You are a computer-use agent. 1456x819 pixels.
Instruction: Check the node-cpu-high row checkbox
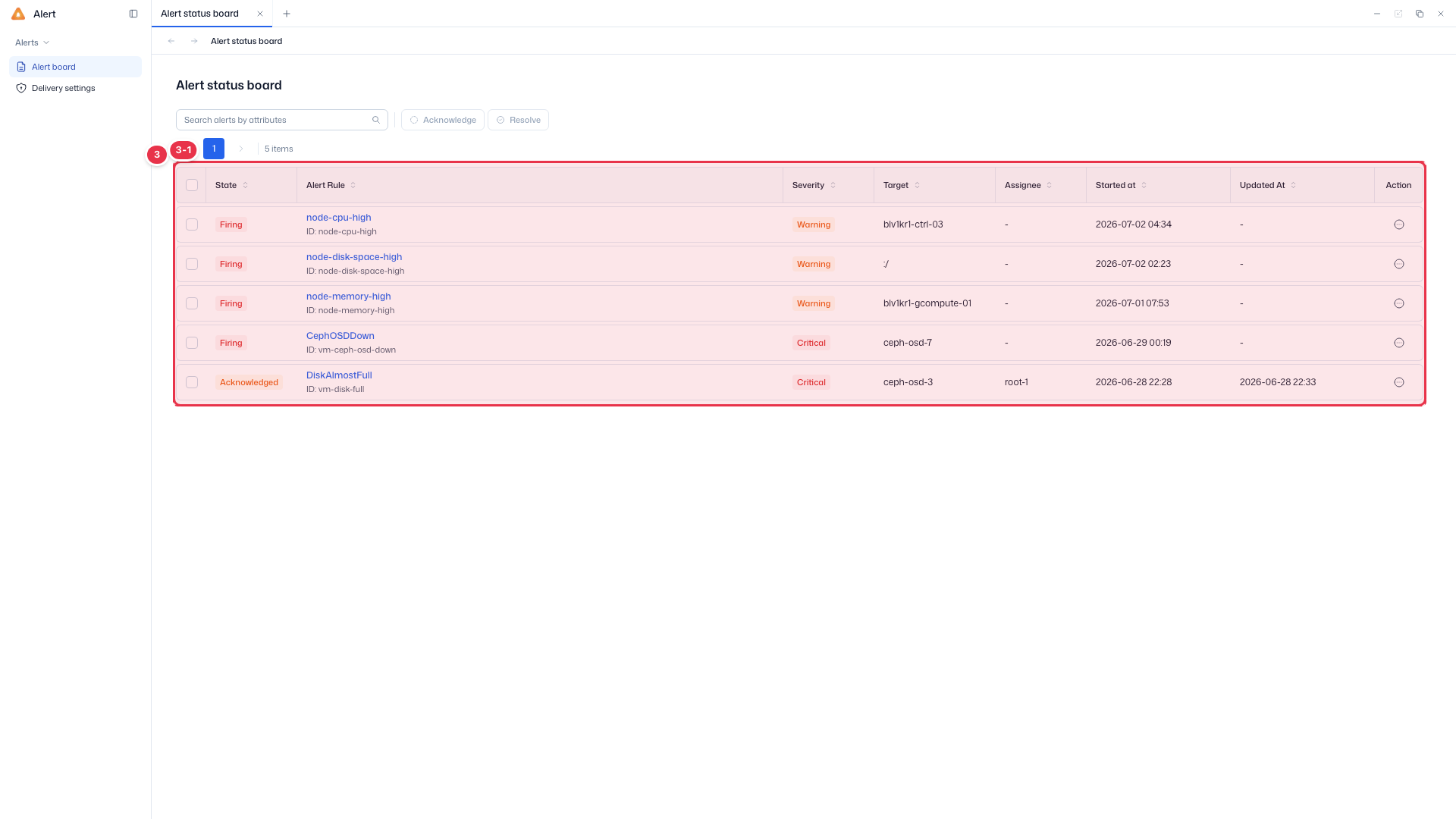pos(192,224)
